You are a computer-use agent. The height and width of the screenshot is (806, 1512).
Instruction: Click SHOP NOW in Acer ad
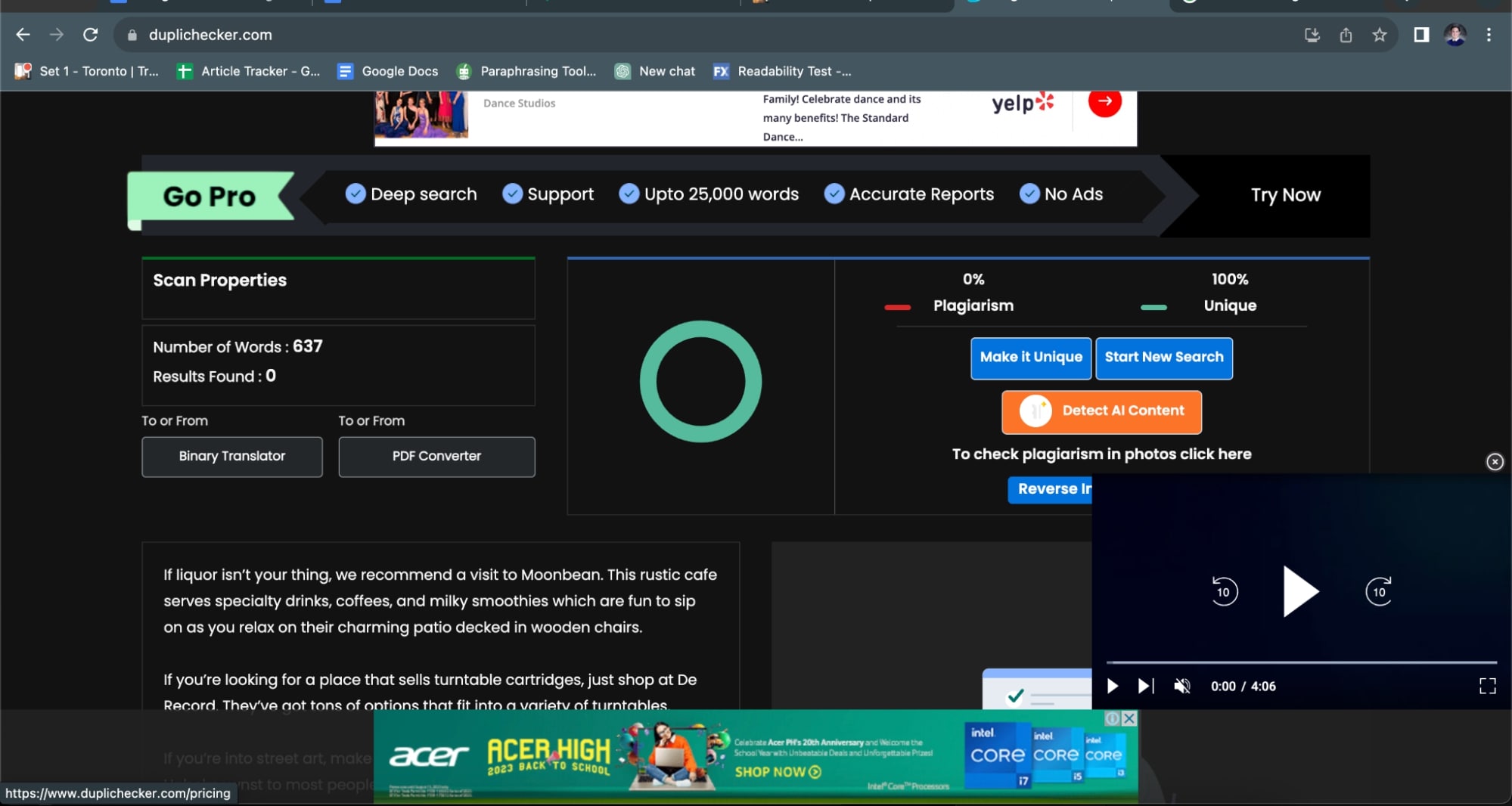(778, 772)
